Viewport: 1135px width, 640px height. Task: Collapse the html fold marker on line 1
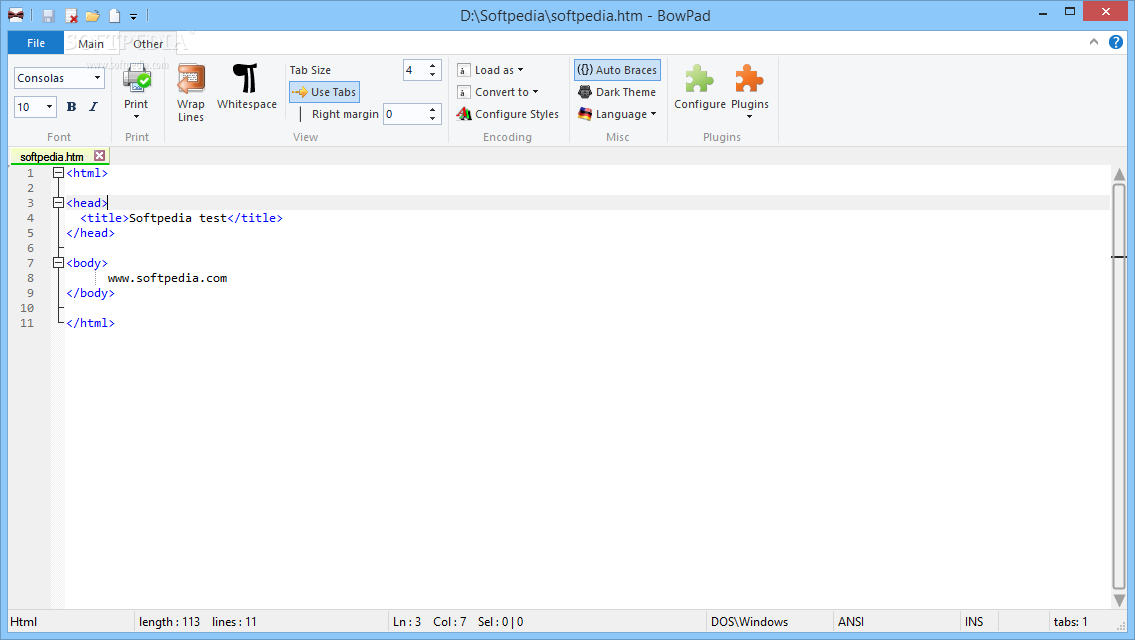(59, 173)
